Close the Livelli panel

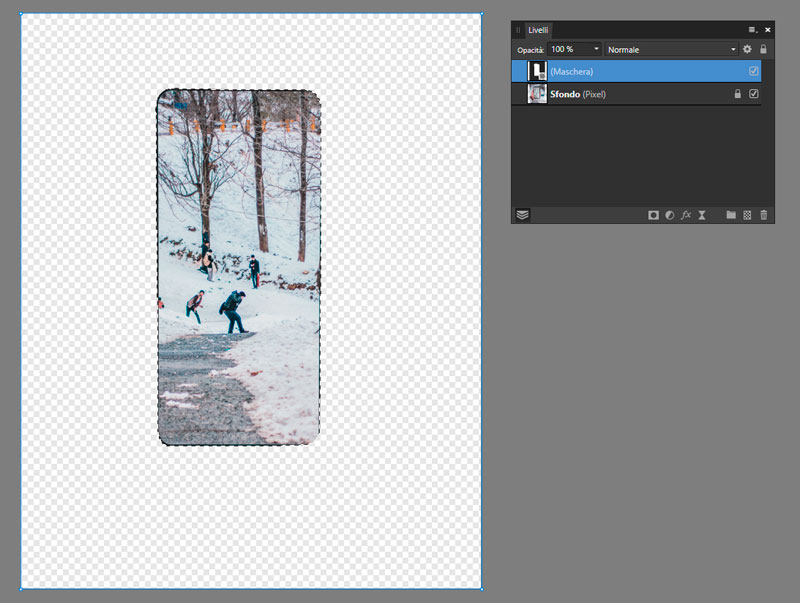767,30
